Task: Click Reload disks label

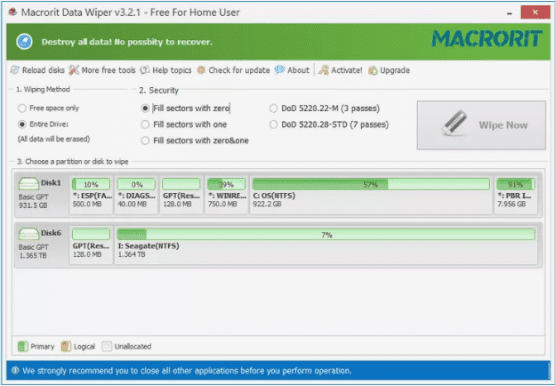Action: click(x=43, y=70)
